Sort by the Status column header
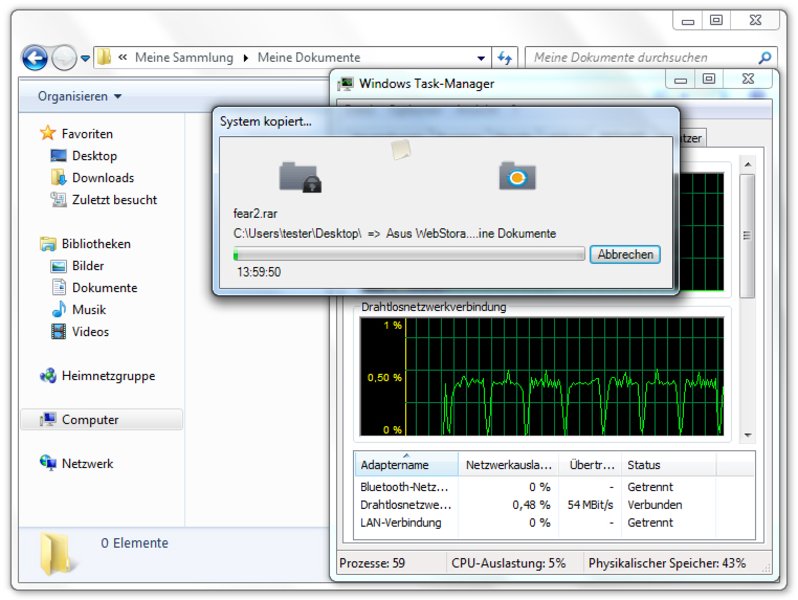This screenshot has height=600, width=798. tap(669, 465)
